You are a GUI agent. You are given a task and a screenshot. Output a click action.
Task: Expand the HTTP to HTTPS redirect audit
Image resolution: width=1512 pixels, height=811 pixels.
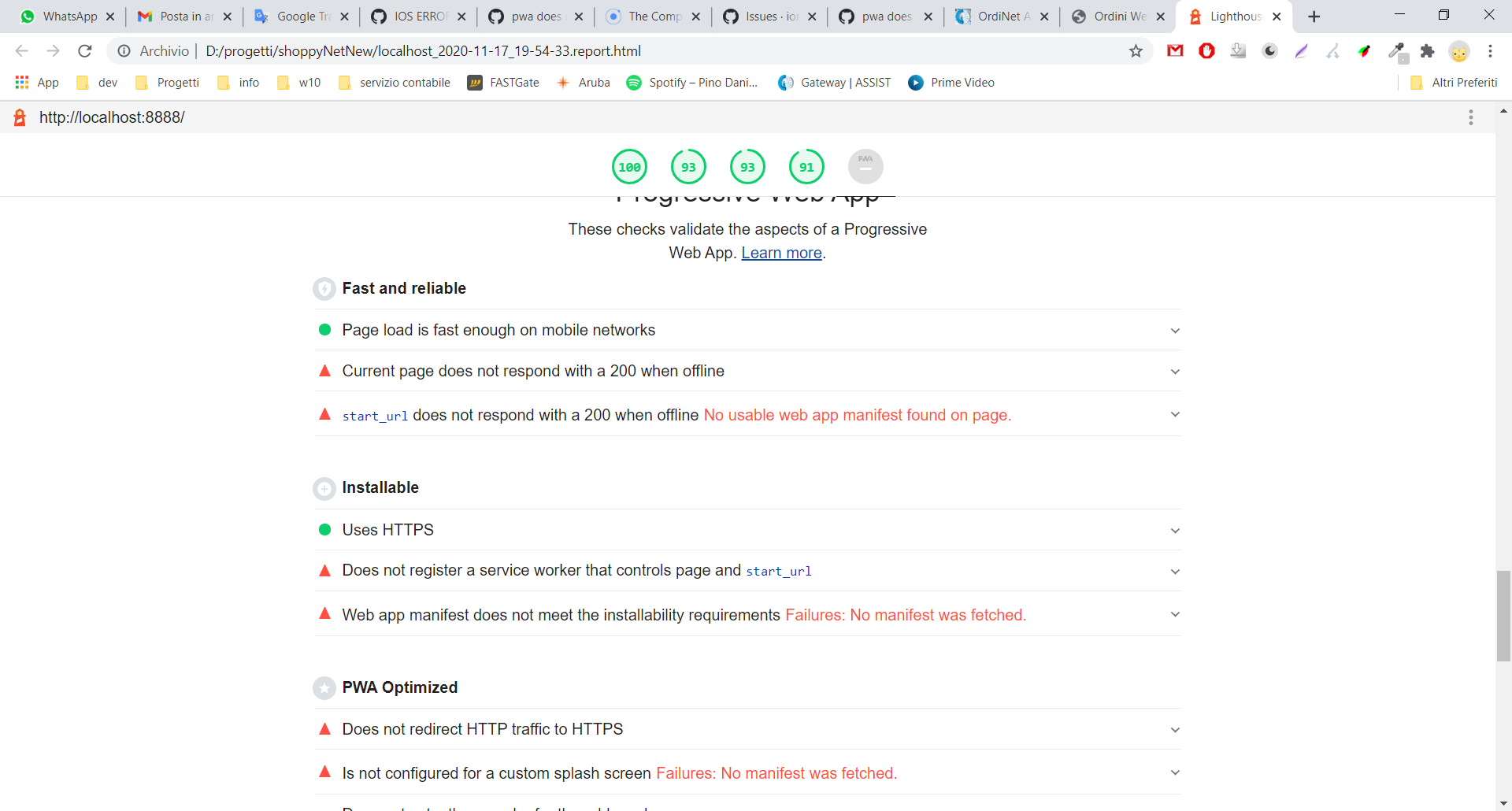1174,729
